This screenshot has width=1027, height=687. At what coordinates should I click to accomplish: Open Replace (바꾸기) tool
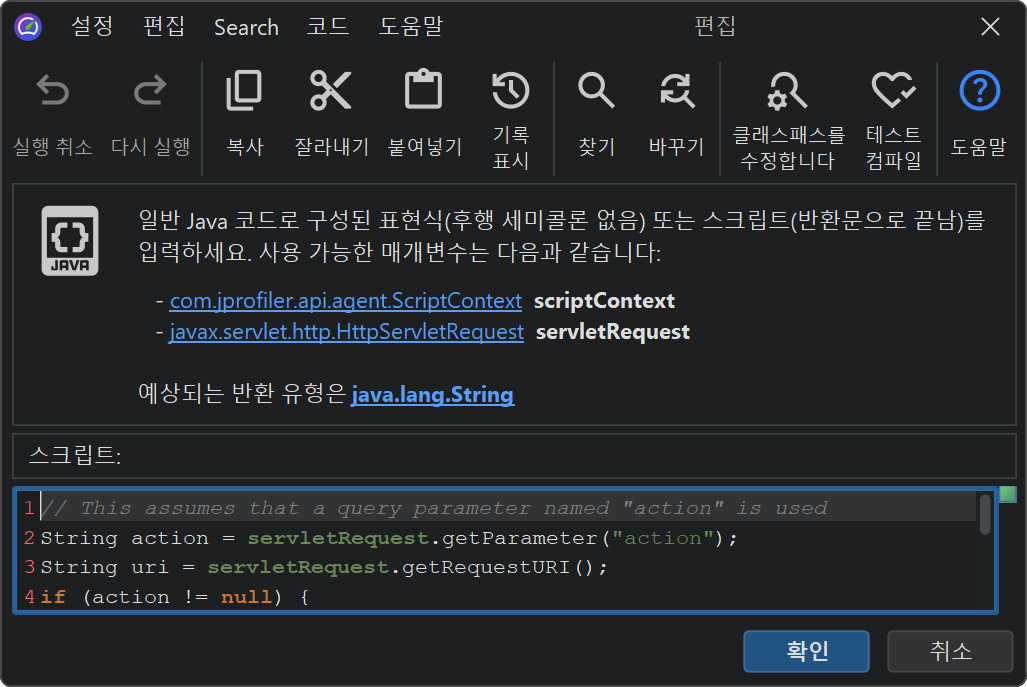677,91
